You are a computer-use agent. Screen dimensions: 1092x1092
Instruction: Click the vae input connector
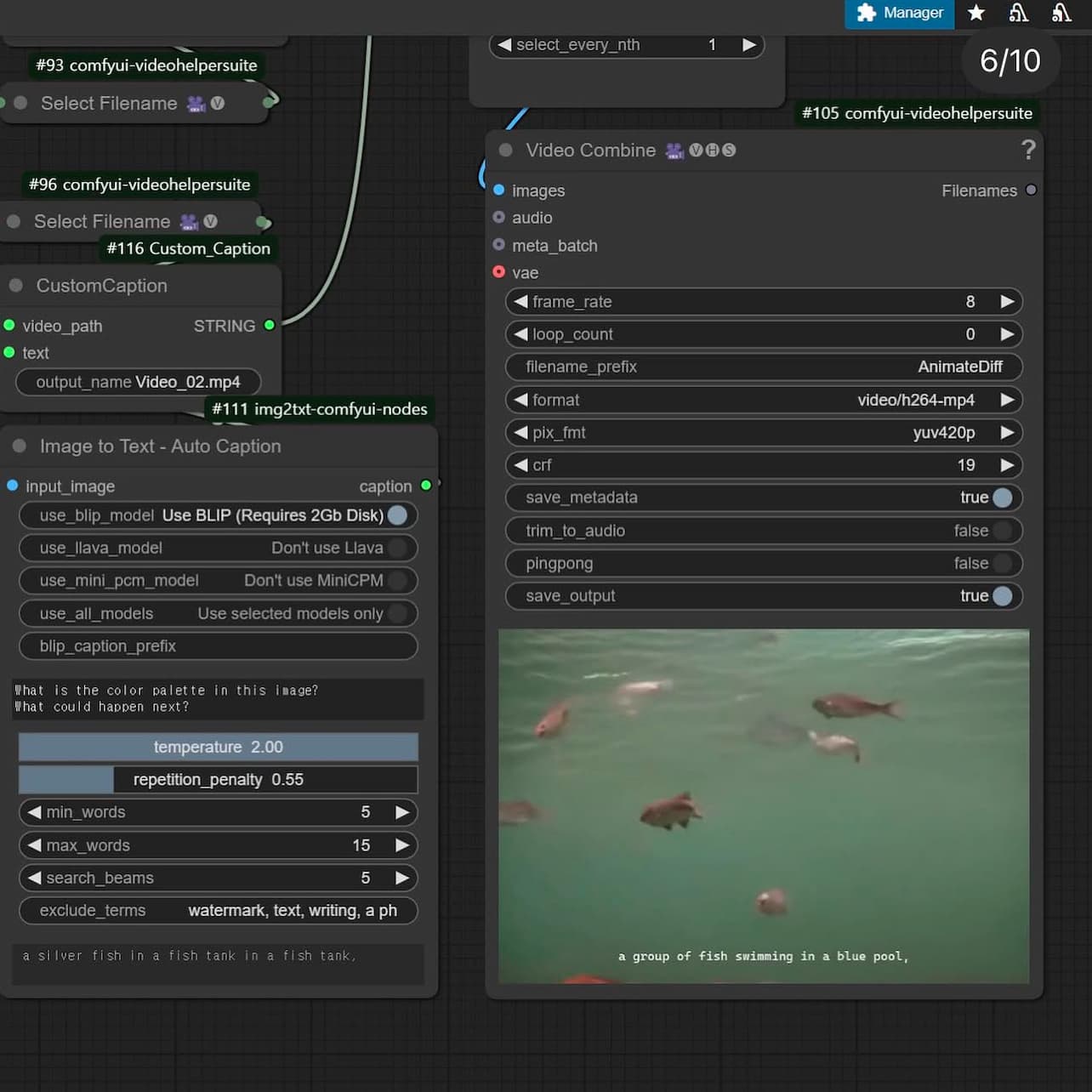pyautogui.click(x=499, y=272)
